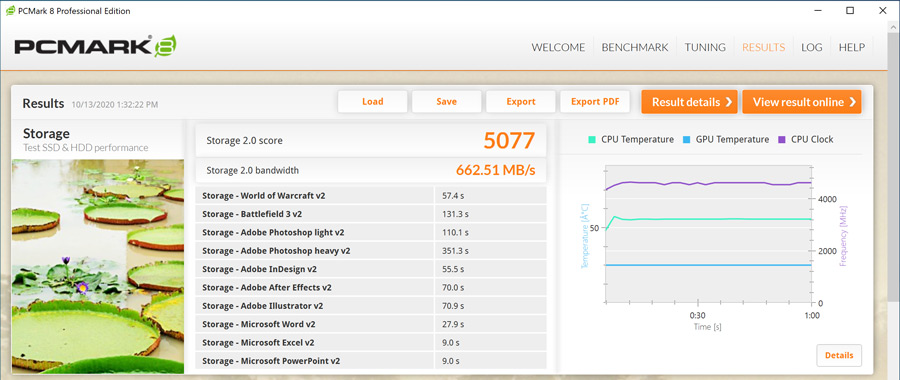
Task: Select the Storage - Battlefield 3 v2 row
Action: [371, 214]
